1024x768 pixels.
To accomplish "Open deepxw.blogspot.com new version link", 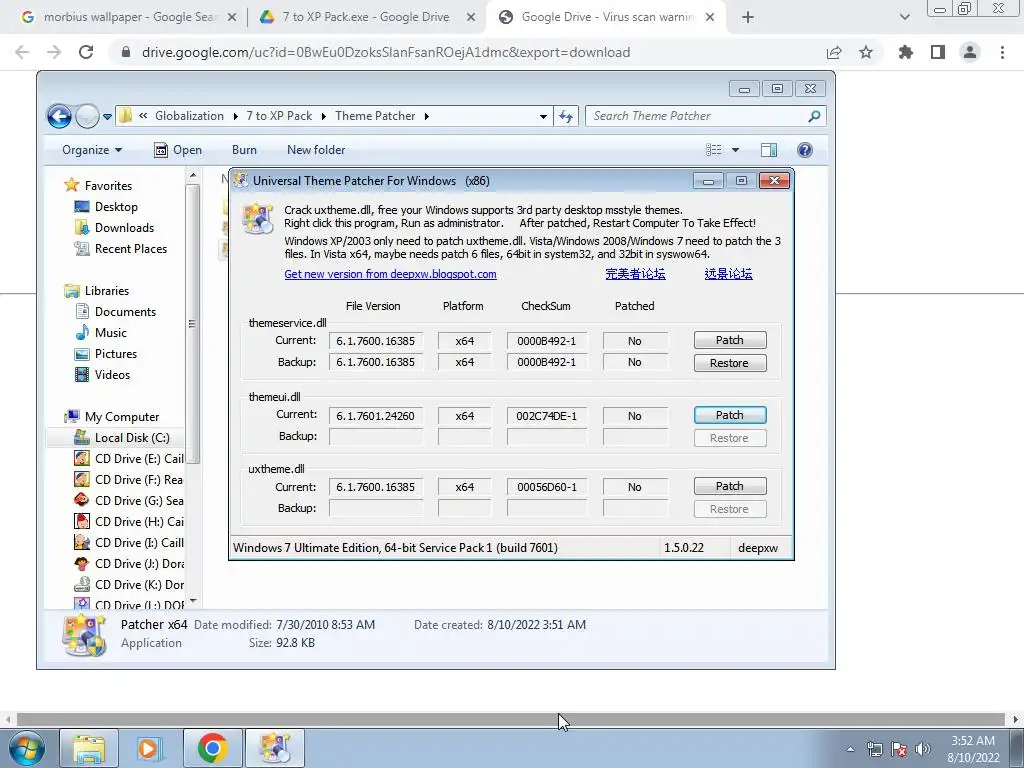I will pyautogui.click(x=391, y=274).
